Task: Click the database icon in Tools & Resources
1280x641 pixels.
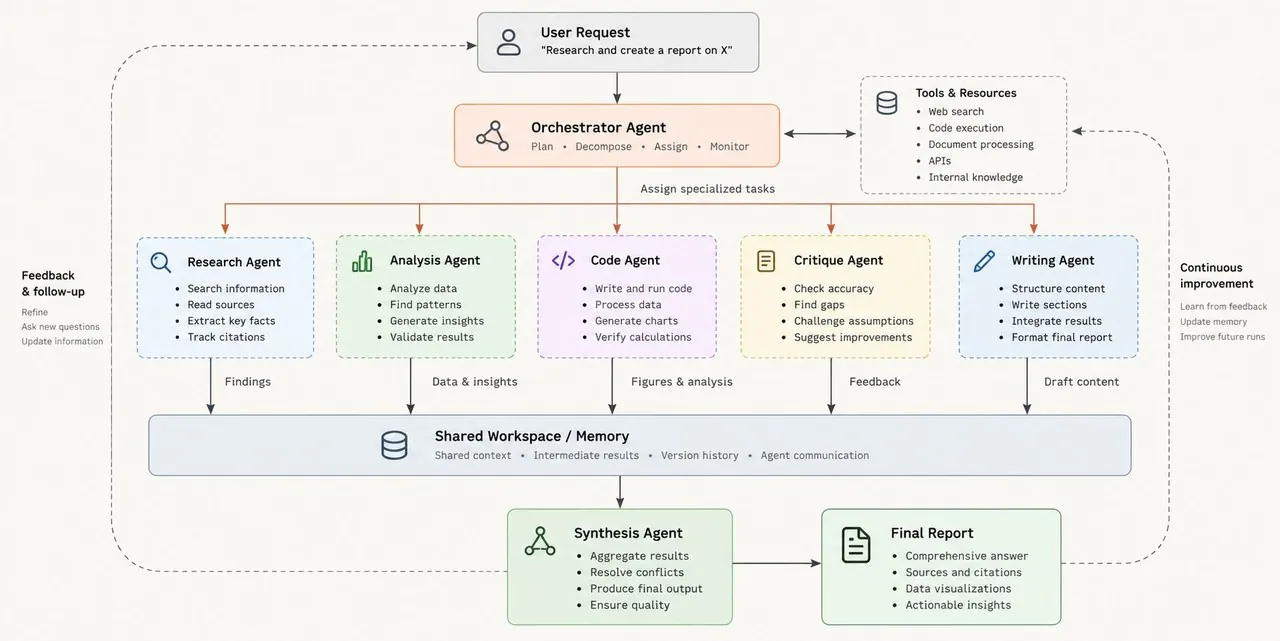Action: pos(887,103)
